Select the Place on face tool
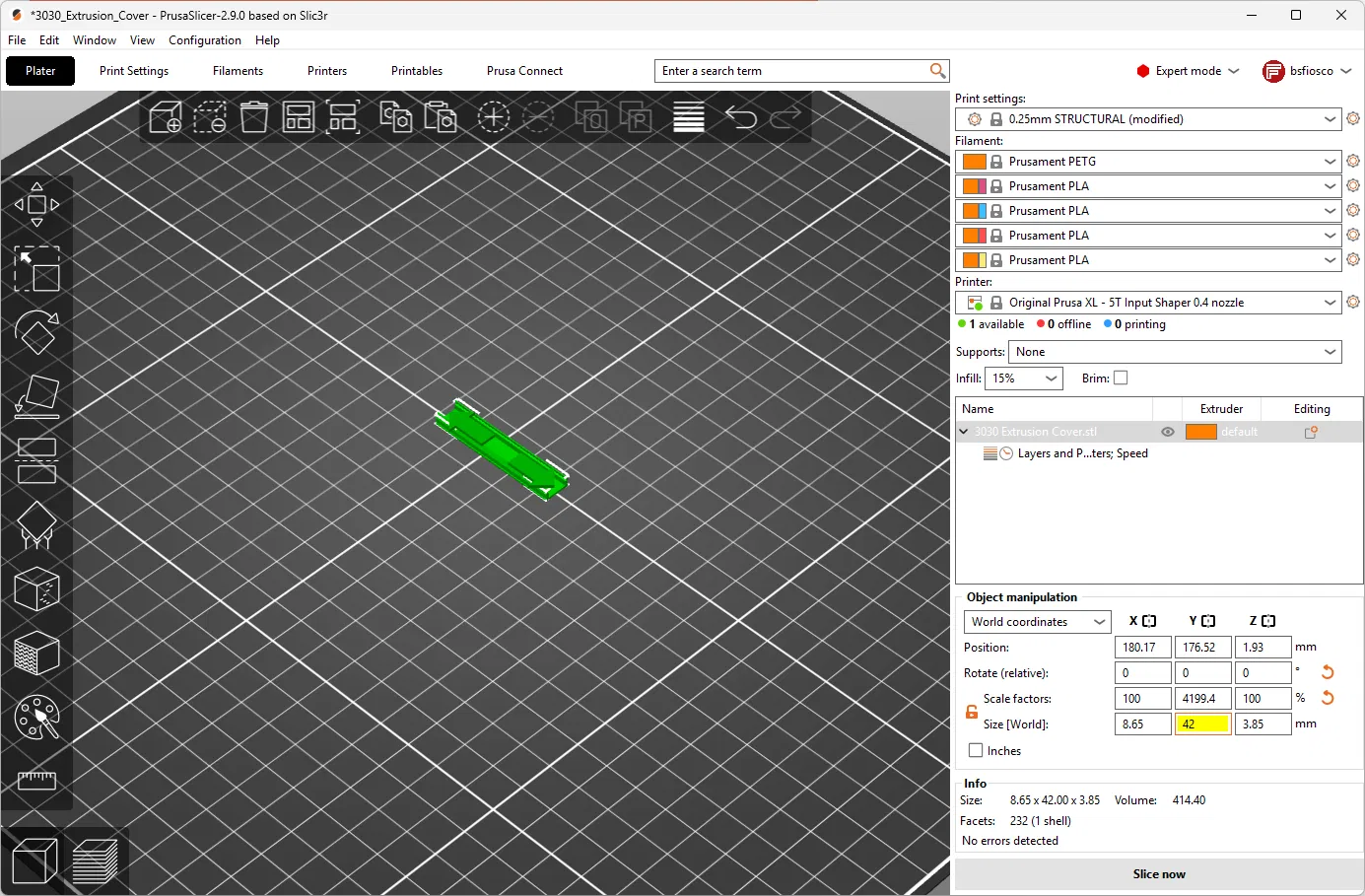The height and width of the screenshot is (896, 1365). (36, 396)
